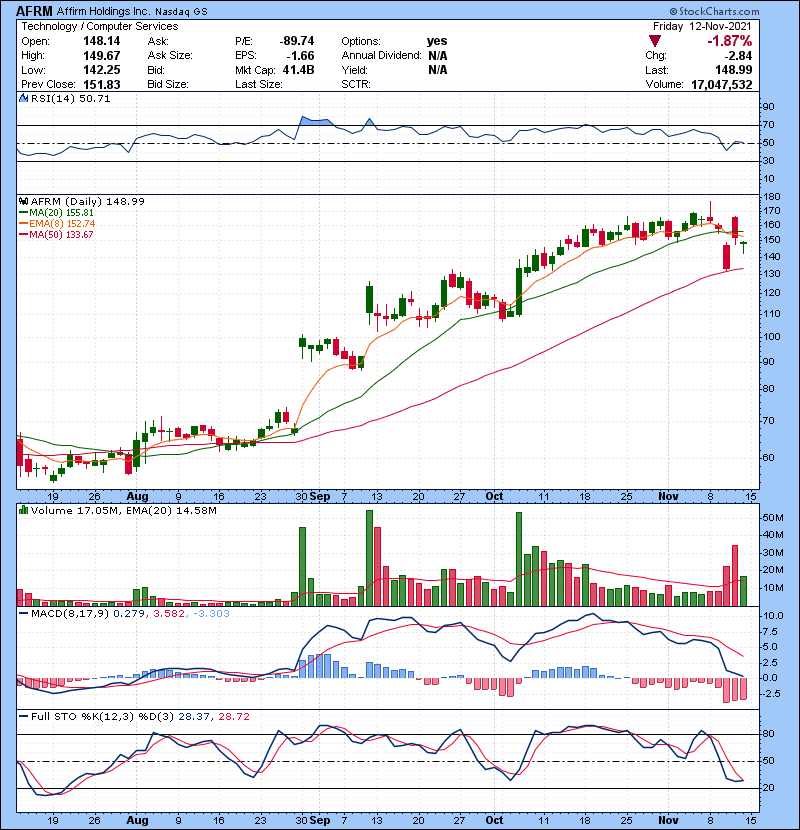Click the Prev Close value 151.83
Viewport: 800px width, 830px height.
(102, 85)
